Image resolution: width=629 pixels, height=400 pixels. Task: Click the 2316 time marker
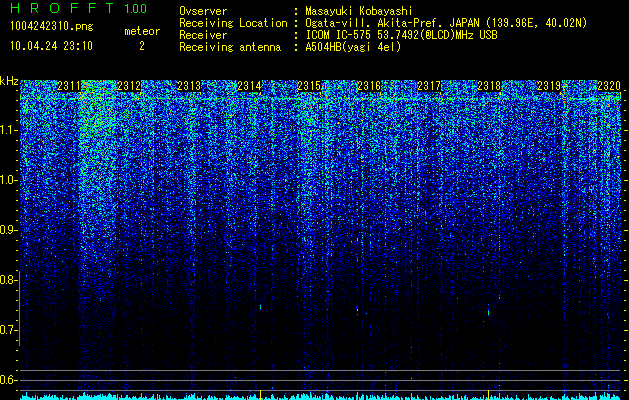point(369,86)
